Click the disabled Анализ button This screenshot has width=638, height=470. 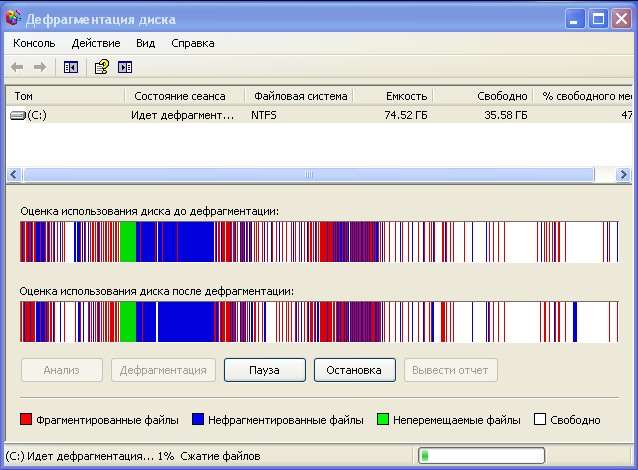tap(61, 370)
